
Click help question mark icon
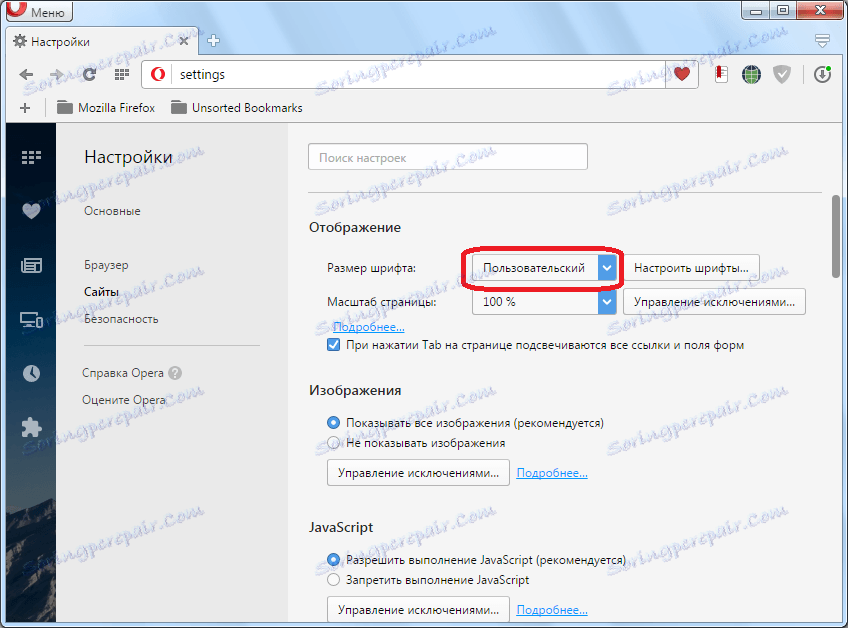coord(175,373)
